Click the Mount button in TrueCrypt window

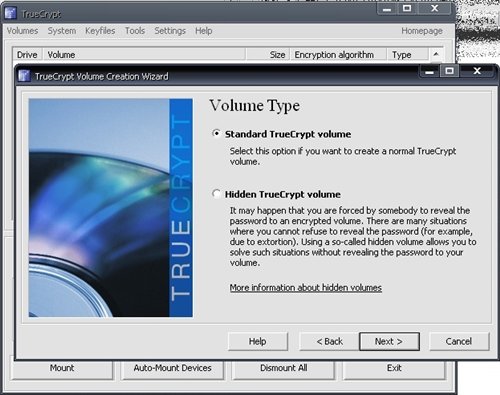pos(62,369)
